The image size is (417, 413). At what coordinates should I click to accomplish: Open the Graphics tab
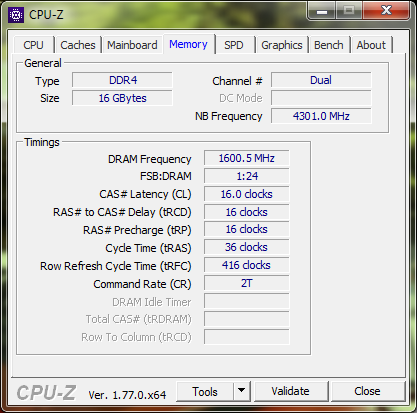pos(282,45)
